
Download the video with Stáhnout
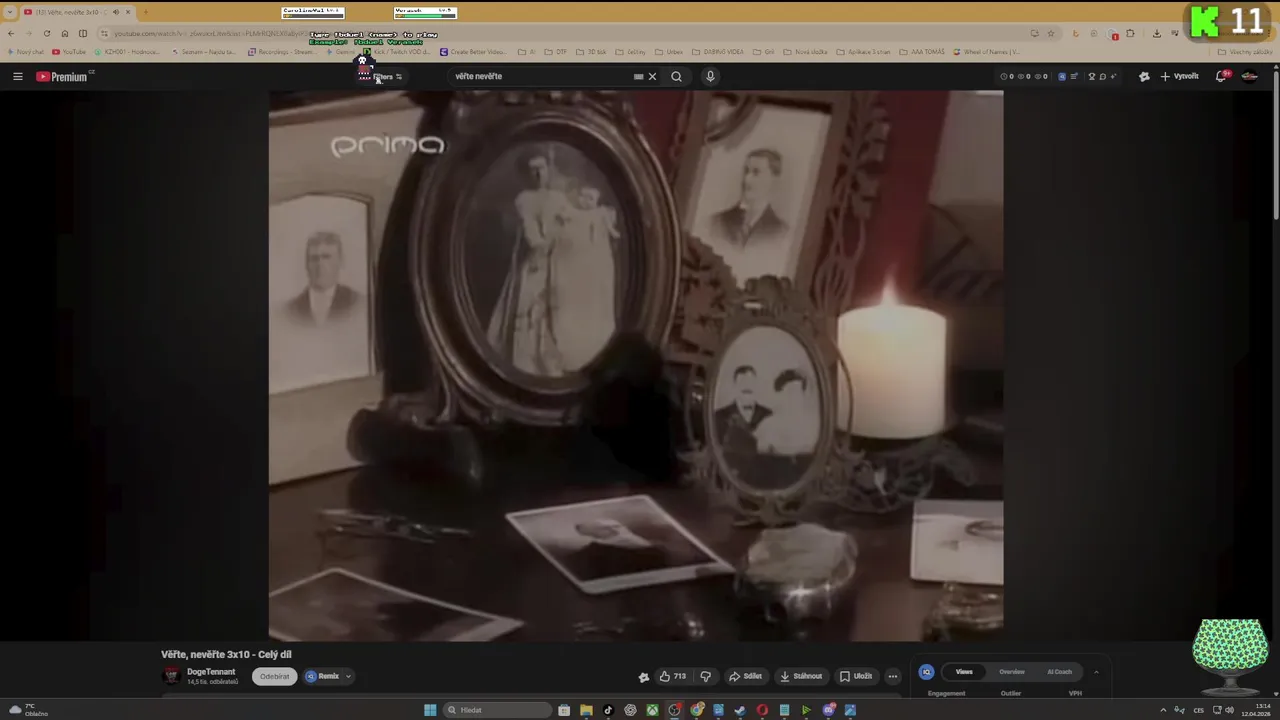pyautogui.click(x=801, y=676)
